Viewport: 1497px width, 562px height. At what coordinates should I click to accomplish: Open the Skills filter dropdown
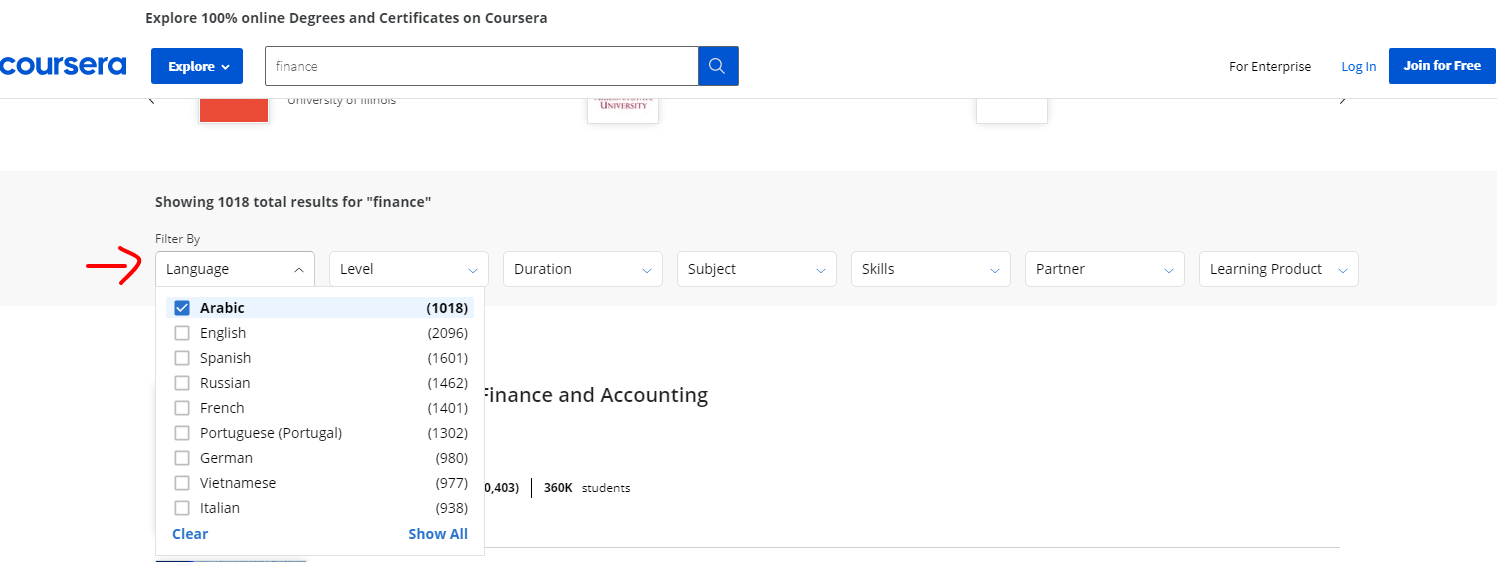[x=931, y=269]
